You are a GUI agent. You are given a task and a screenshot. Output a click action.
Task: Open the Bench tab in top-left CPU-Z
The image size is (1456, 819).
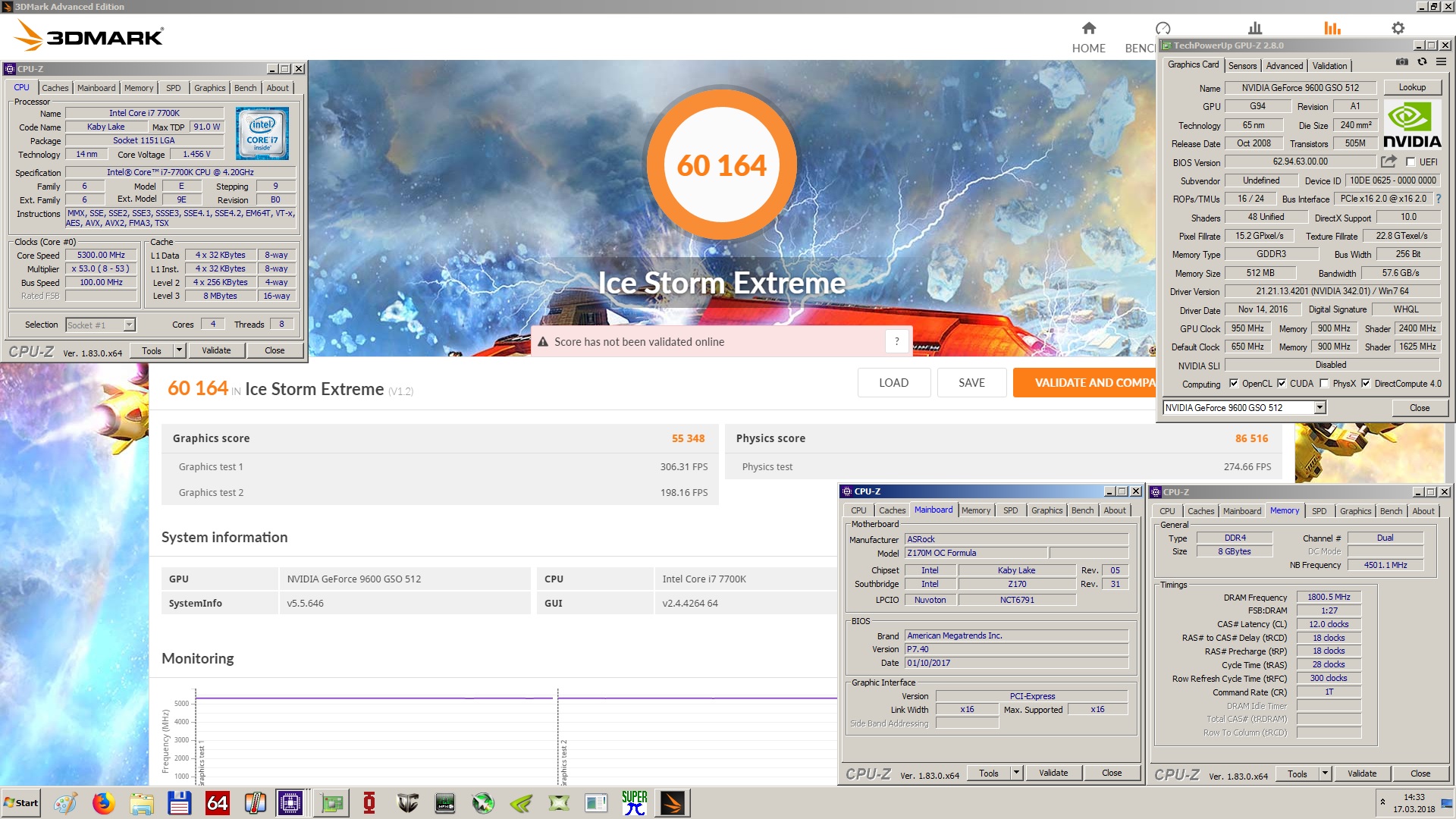click(245, 88)
